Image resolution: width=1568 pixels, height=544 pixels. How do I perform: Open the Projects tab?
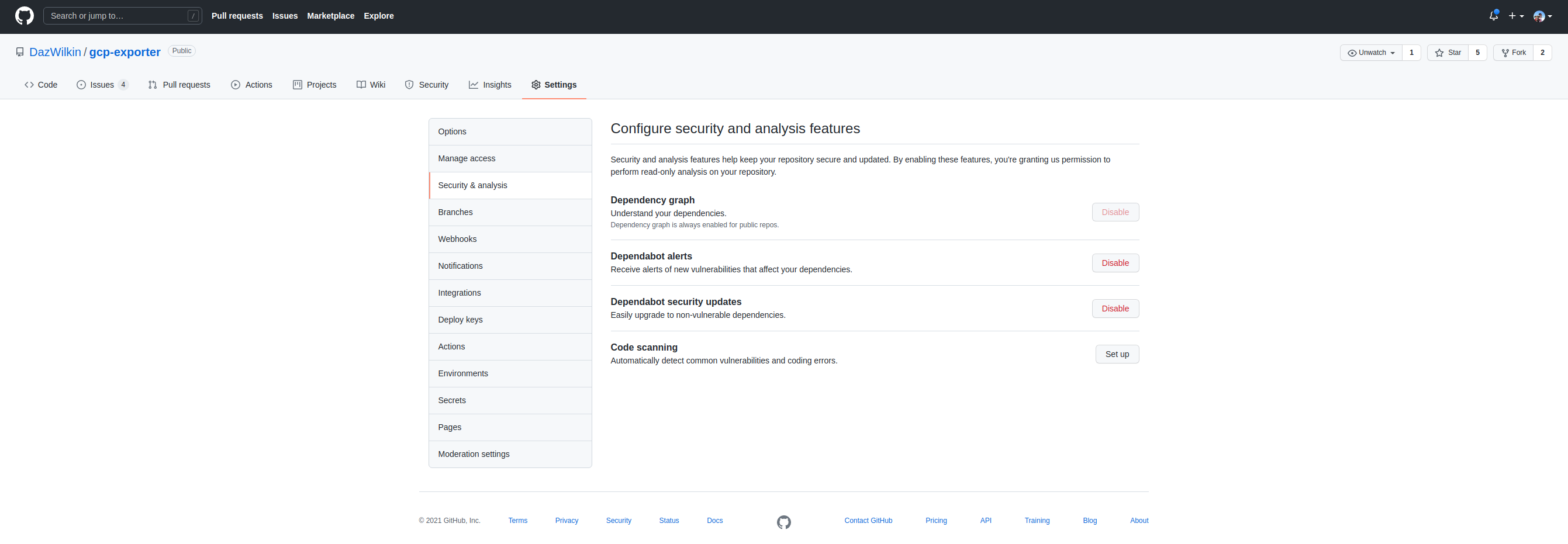[x=314, y=85]
